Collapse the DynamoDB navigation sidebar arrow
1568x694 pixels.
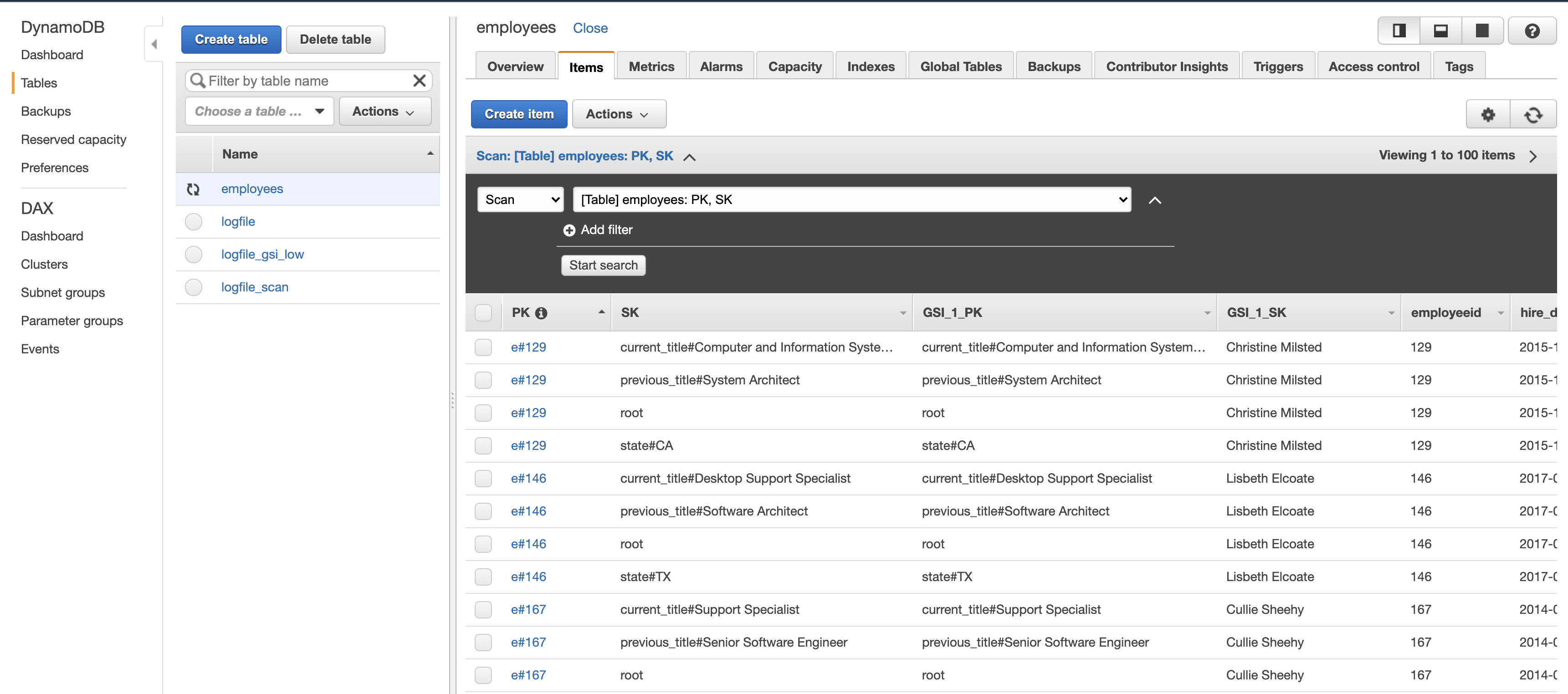tap(154, 44)
